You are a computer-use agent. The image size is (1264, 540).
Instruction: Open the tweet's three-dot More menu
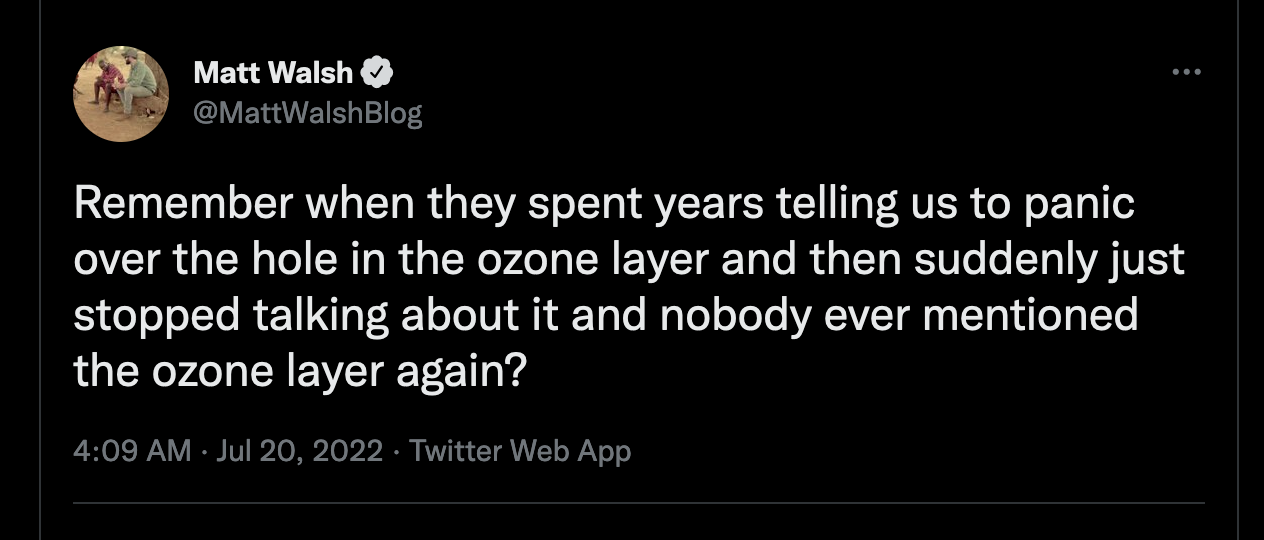pyautogui.click(x=1186, y=72)
